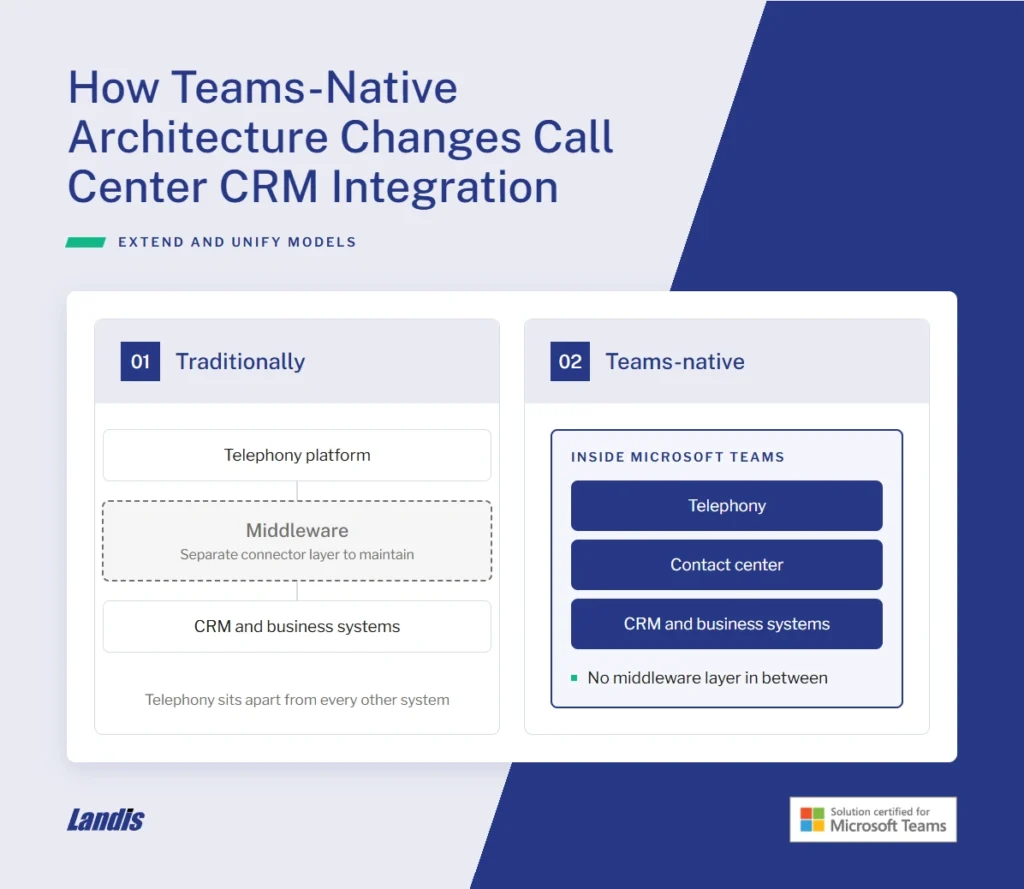Click the Microsoft four-color logo
1024x889 pixels.
812,820
